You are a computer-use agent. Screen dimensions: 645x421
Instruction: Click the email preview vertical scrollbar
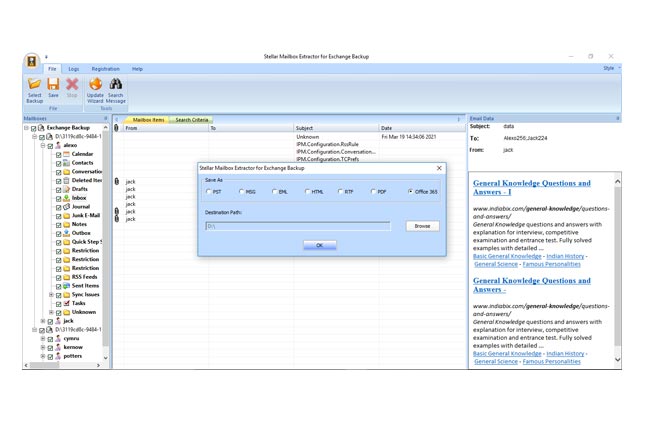coord(617,272)
